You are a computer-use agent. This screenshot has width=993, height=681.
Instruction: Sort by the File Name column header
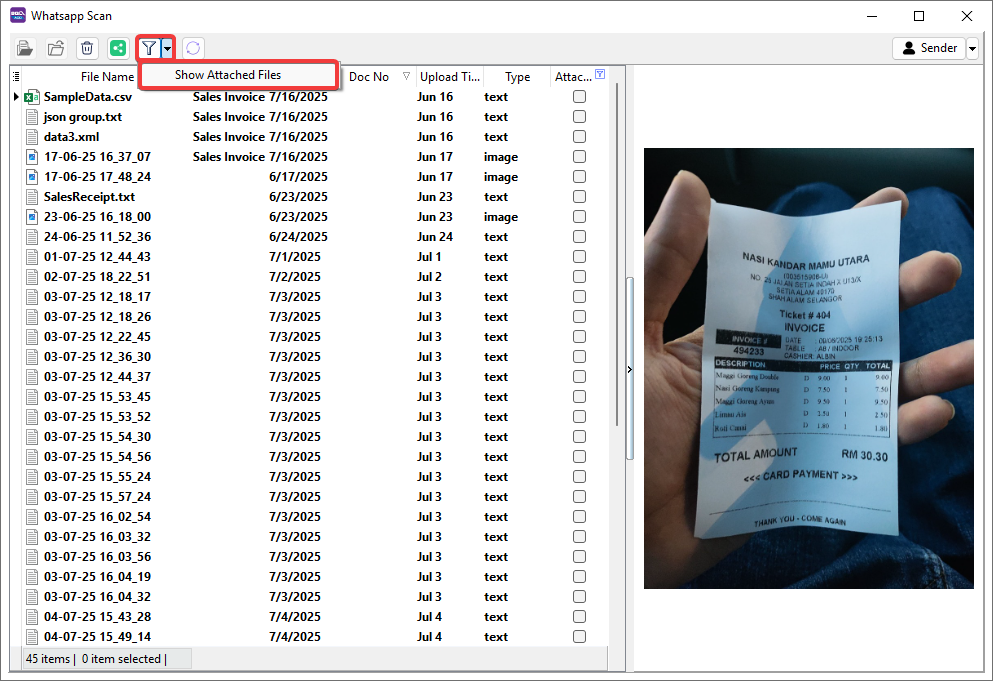[107, 77]
